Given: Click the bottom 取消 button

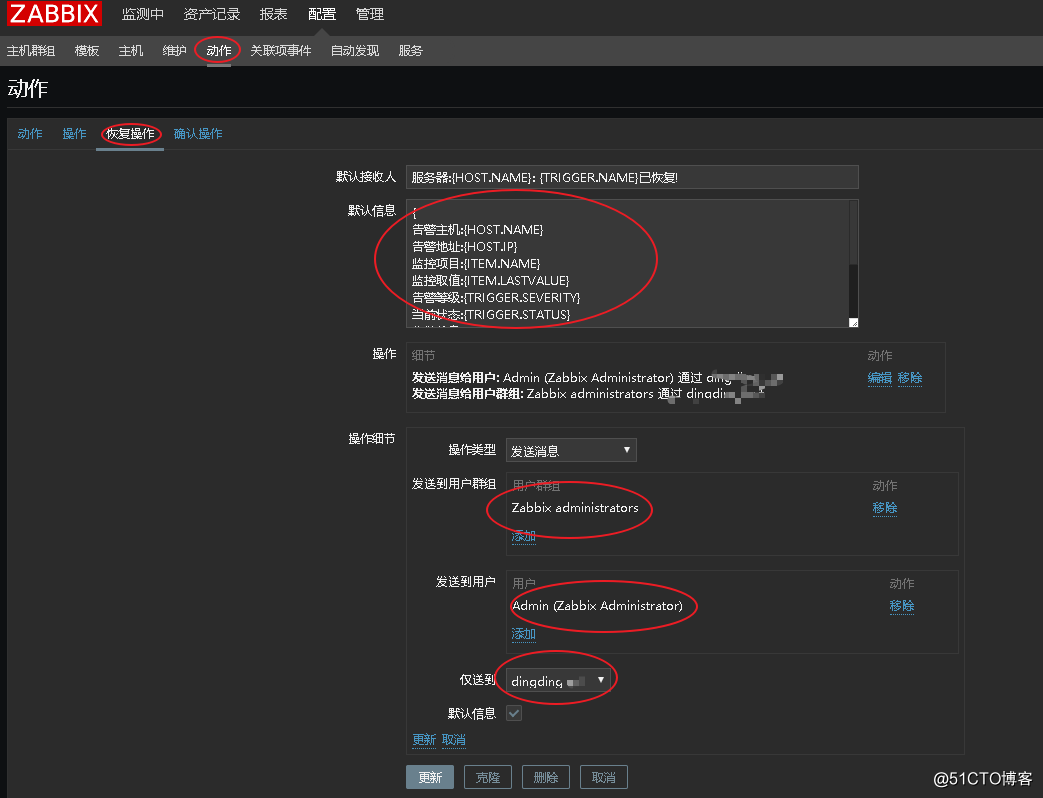Looking at the screenshot, I should 604,777.
